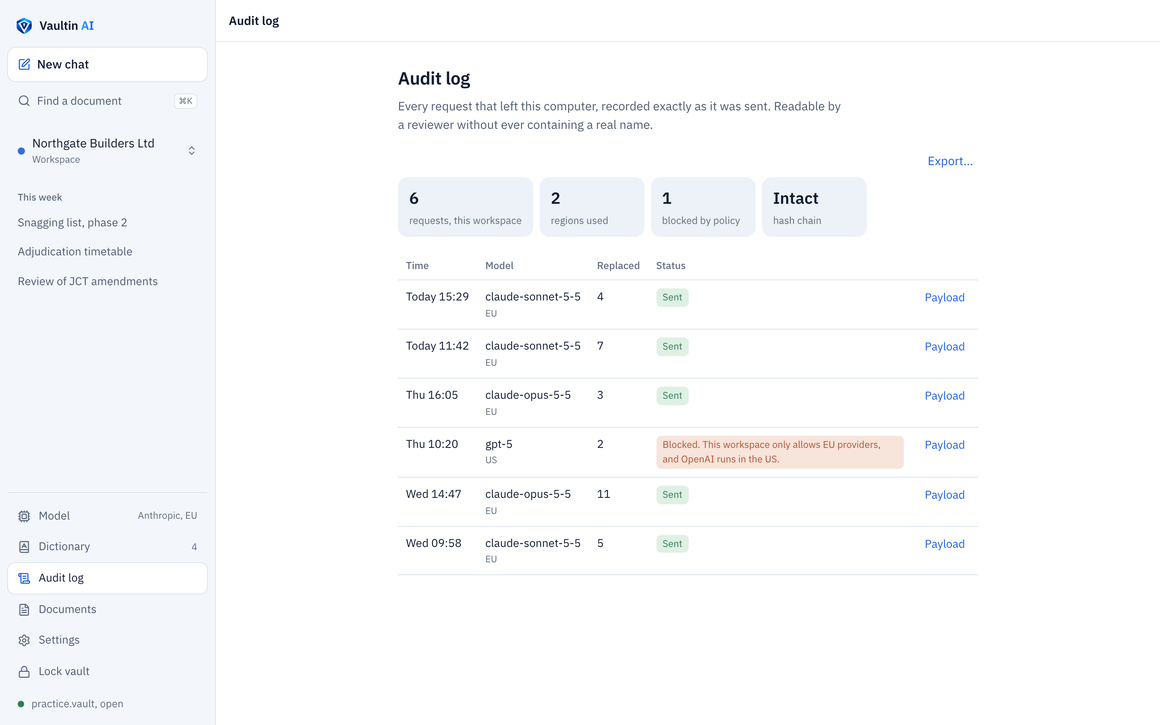Image resolution: width=1160 pixels, height=725 pixels.
Task: Click claude-opus-5-5 in Thu 16:05 row
Action: 528,395
